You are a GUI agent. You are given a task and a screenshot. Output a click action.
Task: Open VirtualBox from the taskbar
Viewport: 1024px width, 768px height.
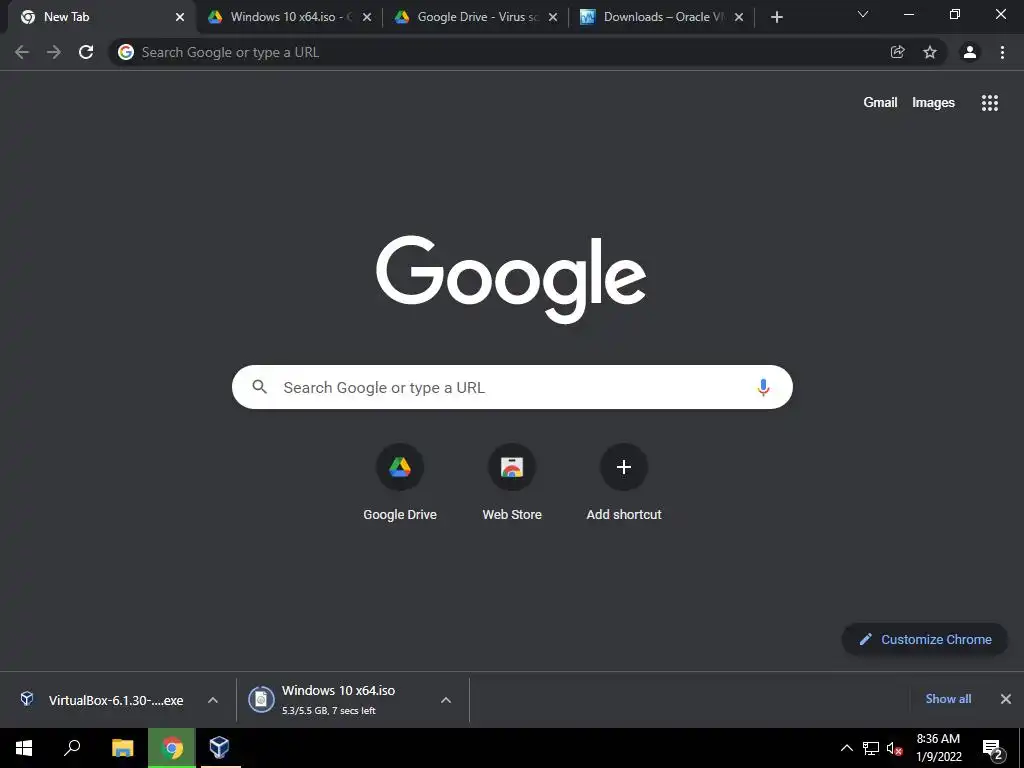(x=219, y=748)
